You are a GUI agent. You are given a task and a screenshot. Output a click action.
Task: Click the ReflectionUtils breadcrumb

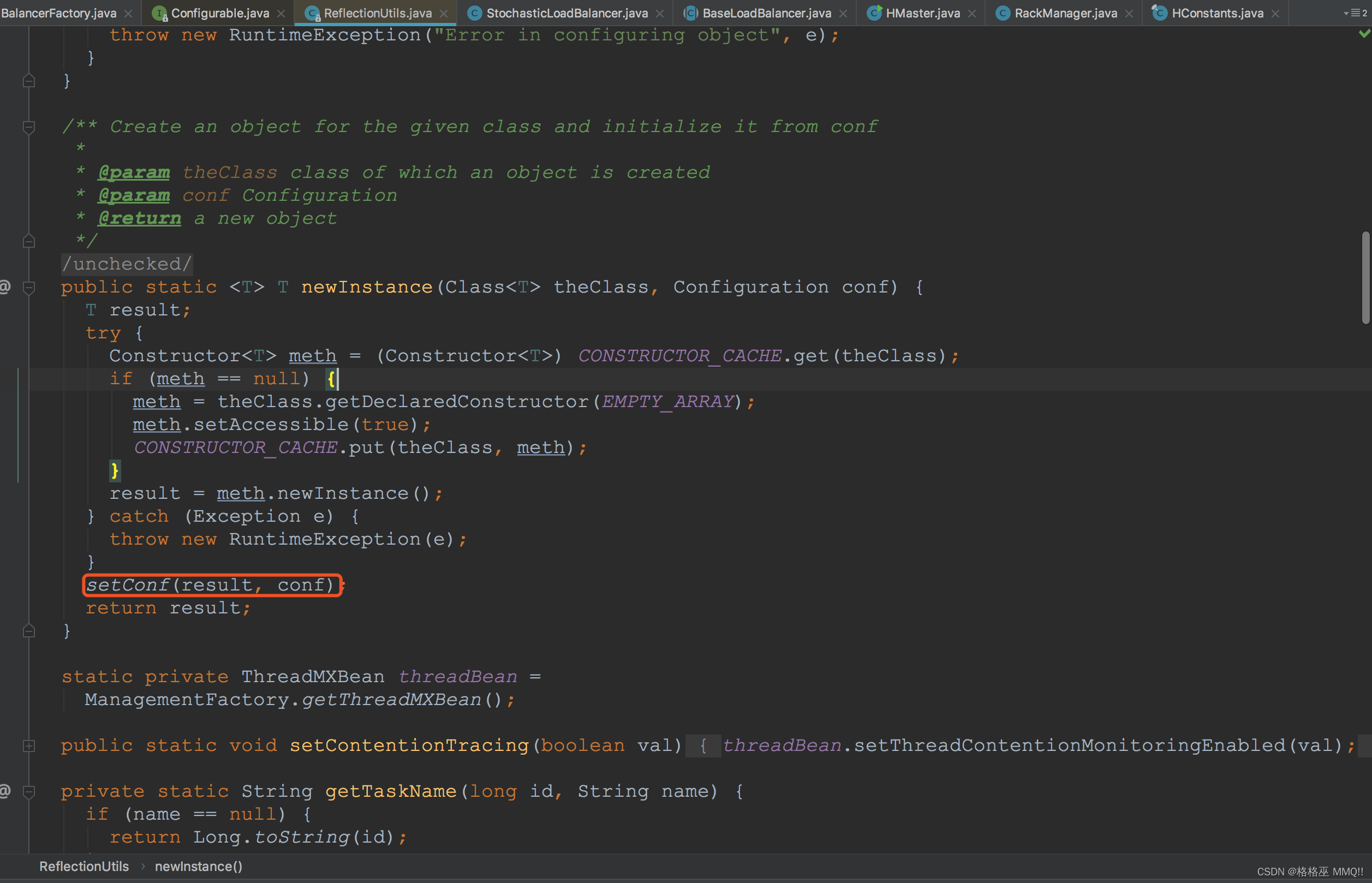click(x=83, y=866)
